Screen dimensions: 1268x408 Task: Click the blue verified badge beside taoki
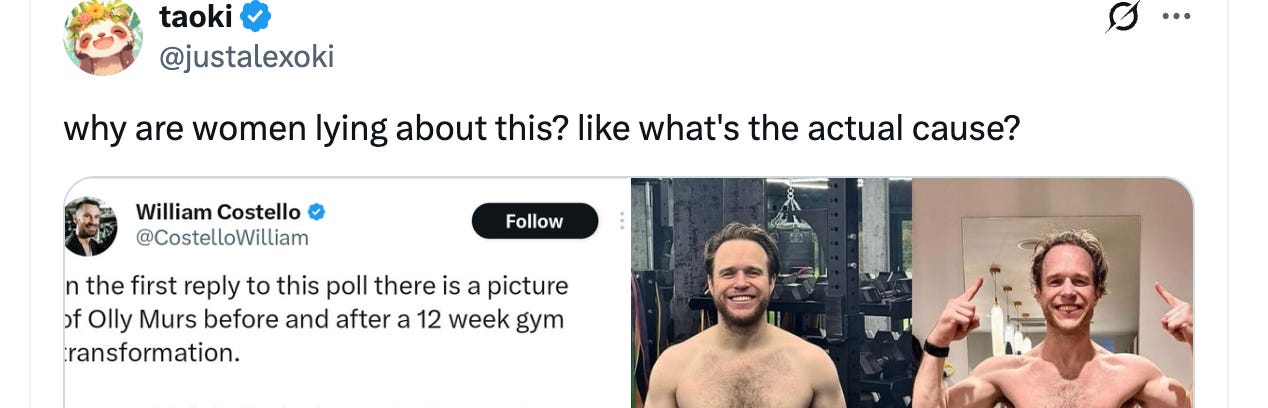(x=257, y=17)
